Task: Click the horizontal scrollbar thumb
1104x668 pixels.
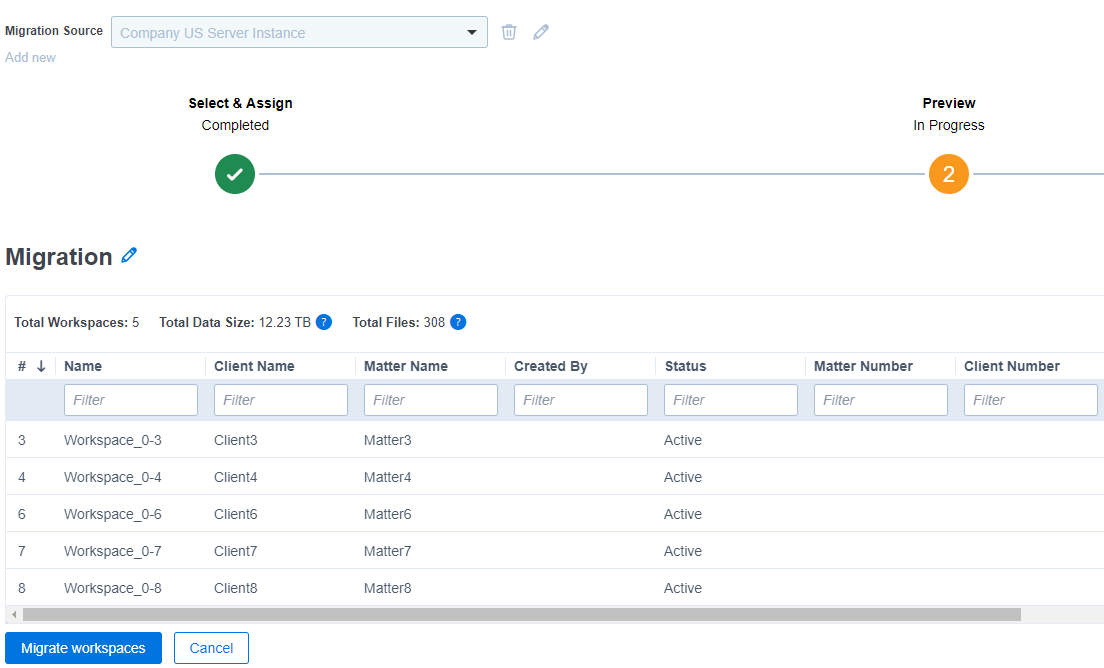Action: point(522,615)
